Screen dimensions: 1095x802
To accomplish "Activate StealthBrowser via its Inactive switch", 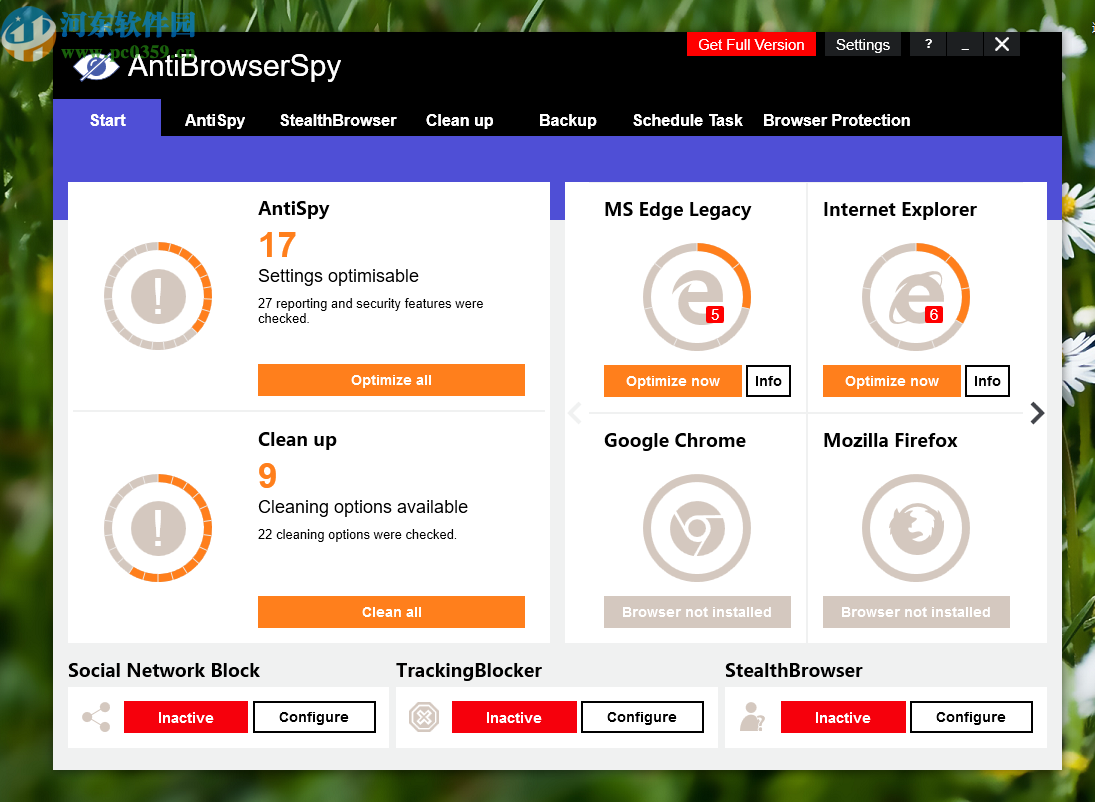I will coord(843,717).
